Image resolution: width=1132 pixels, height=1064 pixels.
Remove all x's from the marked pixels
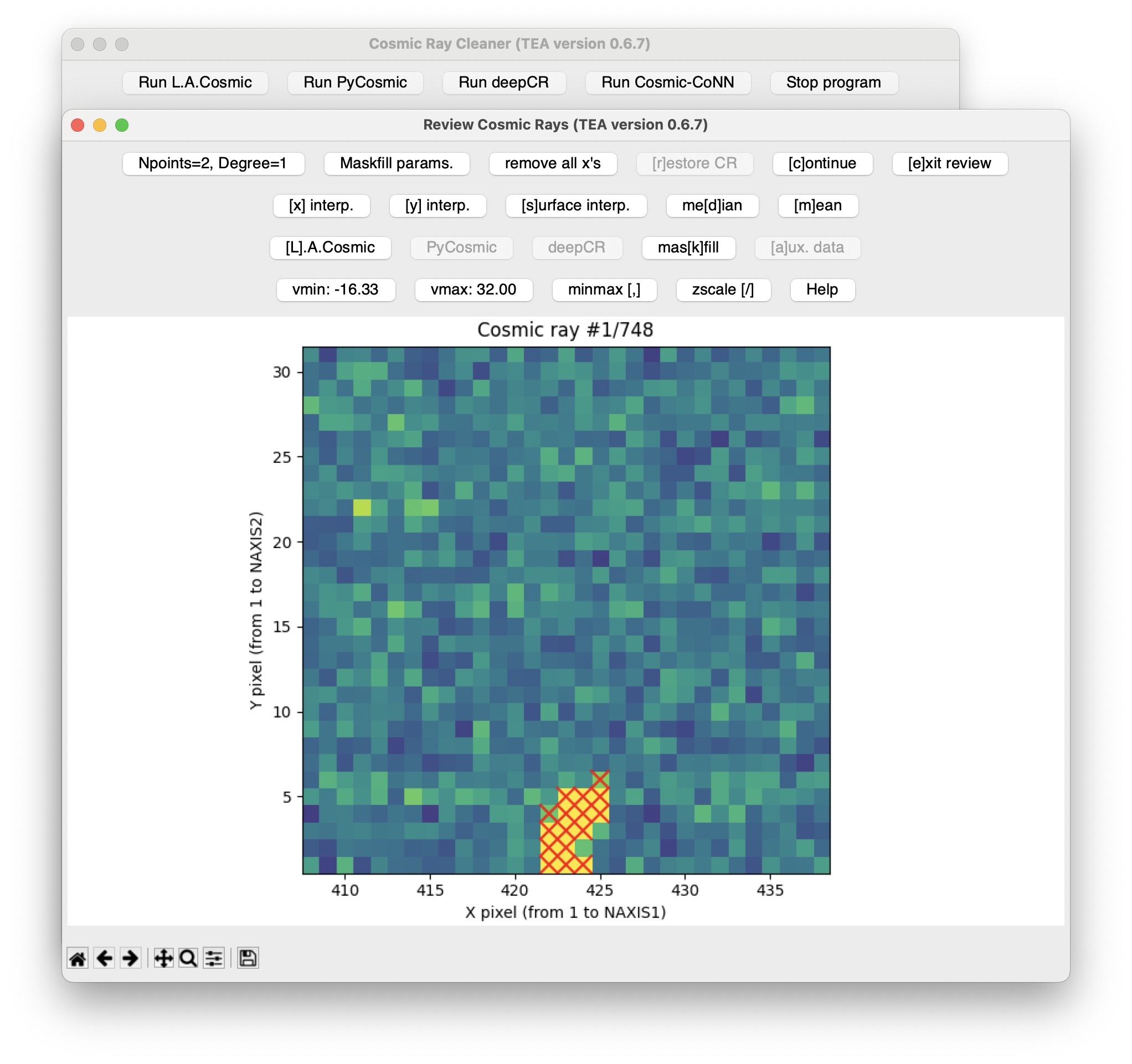(x=553, y=163)
